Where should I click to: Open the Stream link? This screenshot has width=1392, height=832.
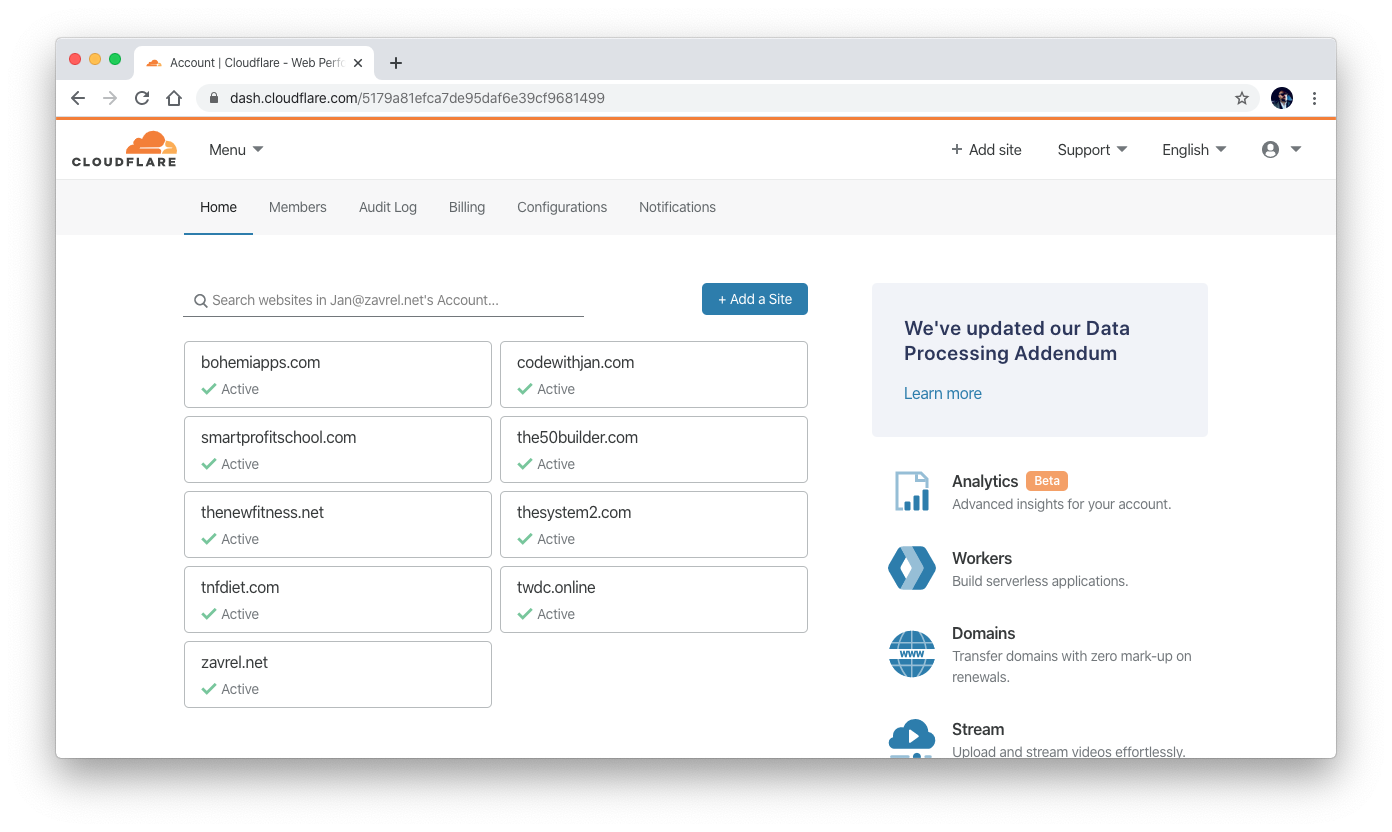(978, 729)
